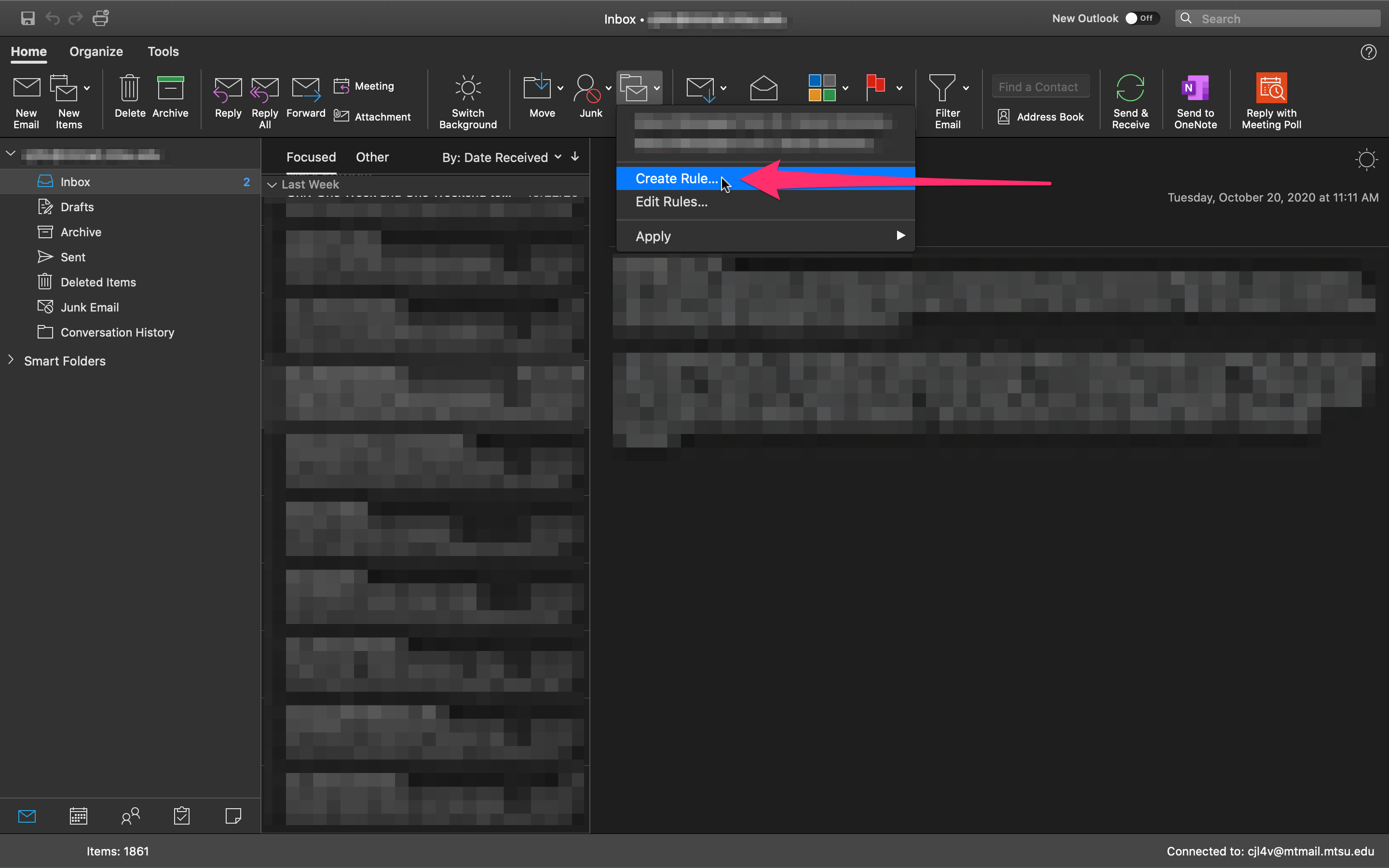Viewport: 1389px width, 868px height.
Task: Open the Junk Email folder
Action: click(90, 307)
